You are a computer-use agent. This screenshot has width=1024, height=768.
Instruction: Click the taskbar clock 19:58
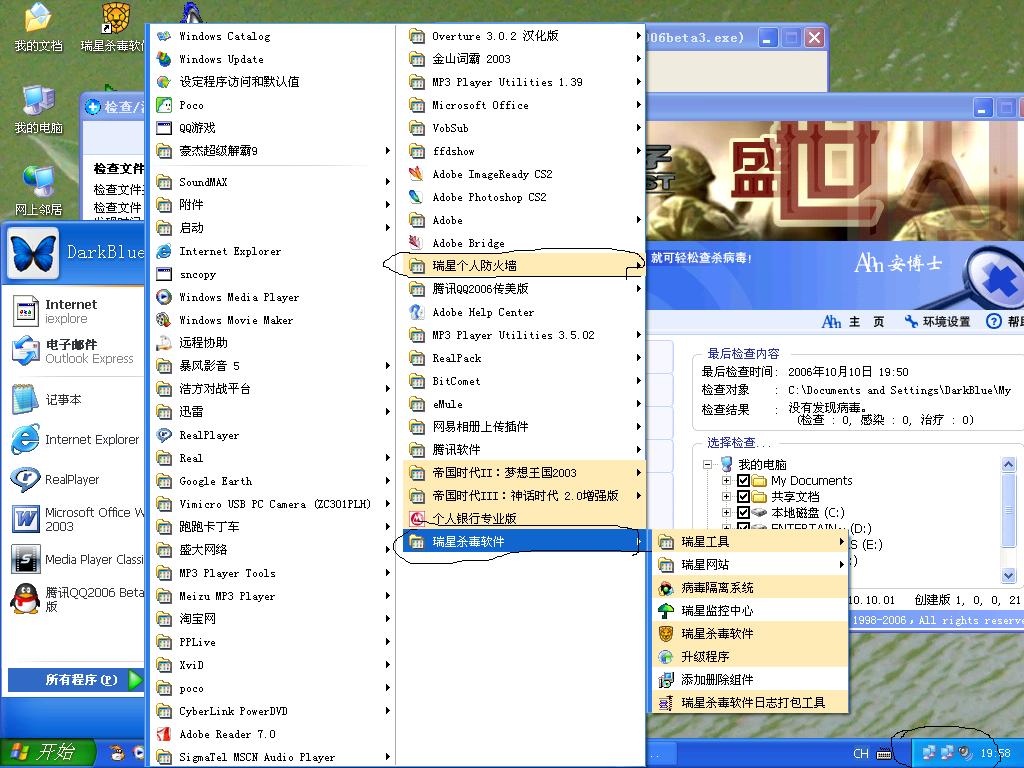[x=995, y=754]
